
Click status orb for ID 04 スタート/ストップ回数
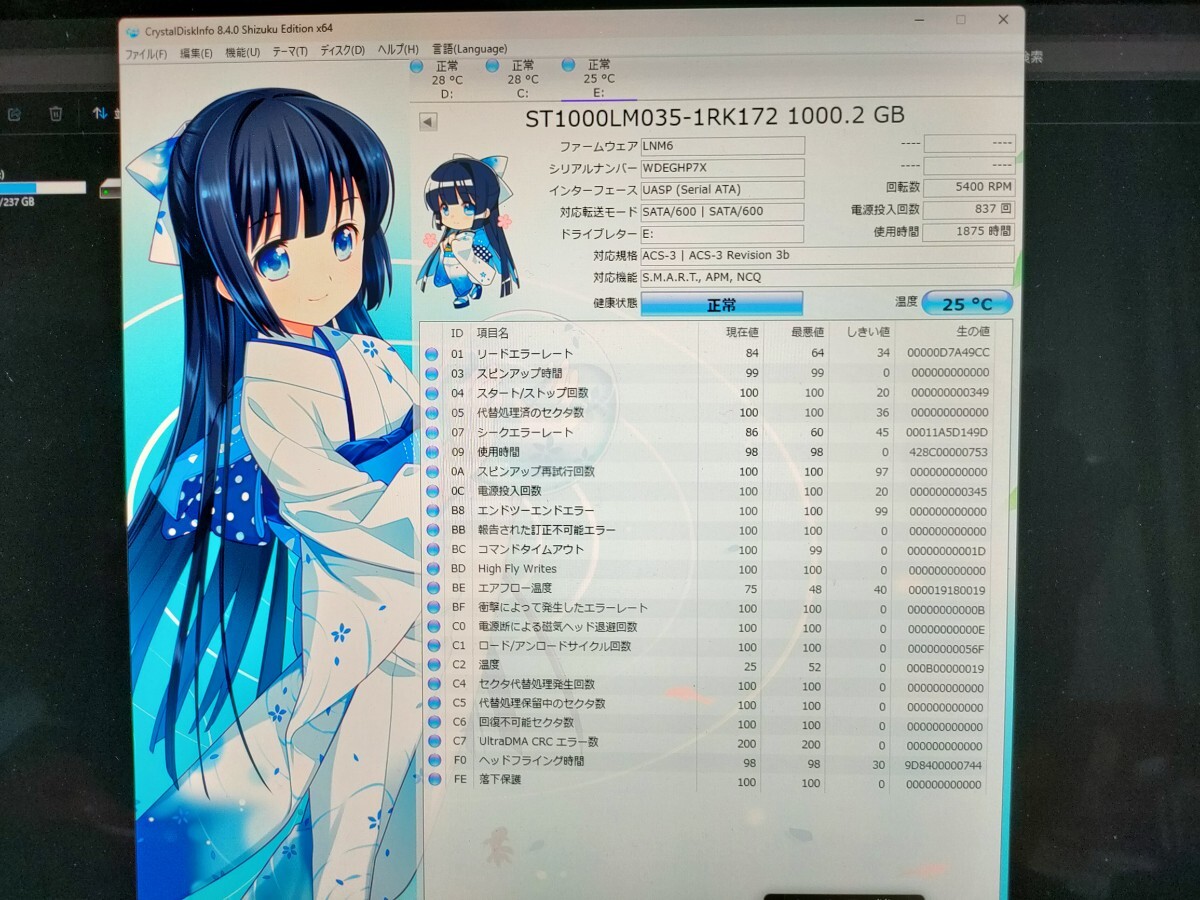(432, 393)
